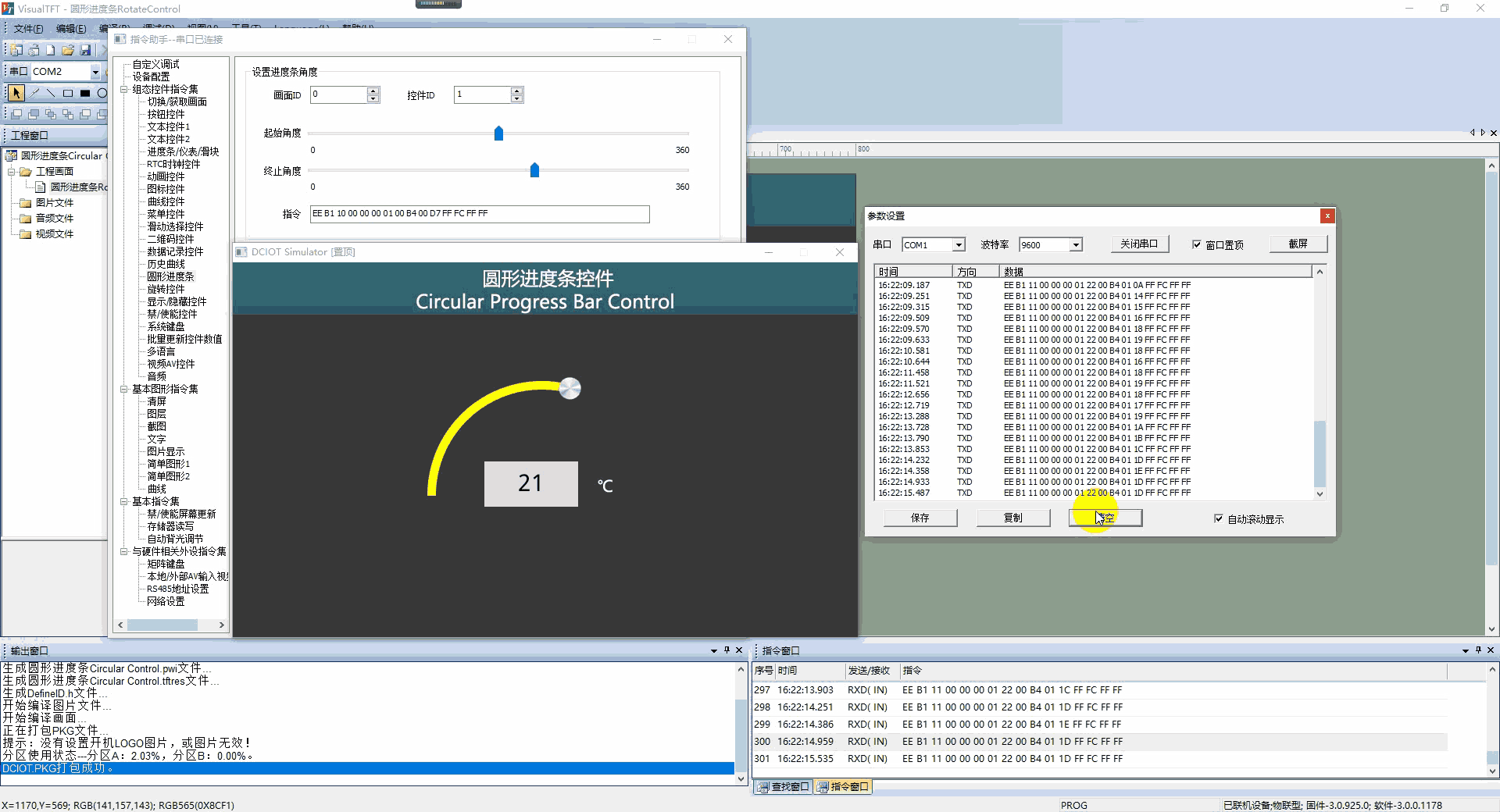Screen dimensions: 1500x812
Task: Save project with the floppy disk icon
Action: (x=85, y=50)
